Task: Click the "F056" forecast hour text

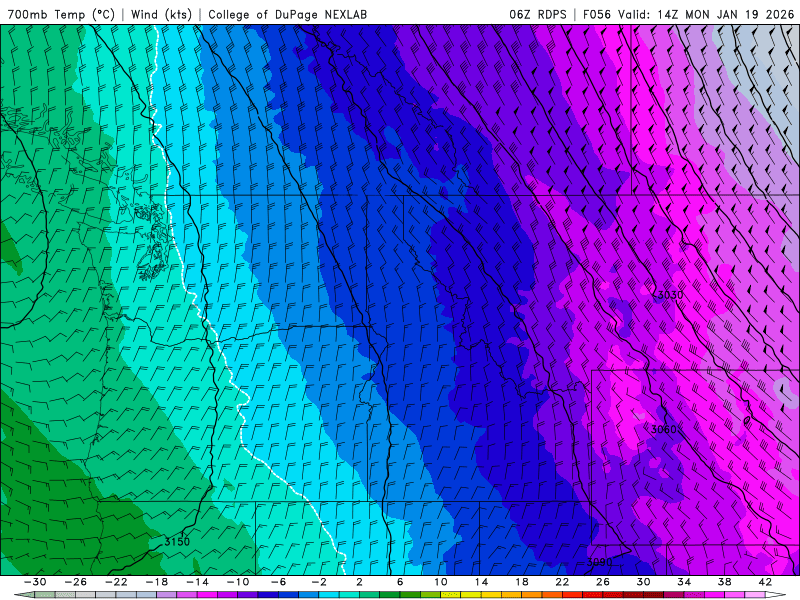Action: pyautogui.click(x=596, y=14)
